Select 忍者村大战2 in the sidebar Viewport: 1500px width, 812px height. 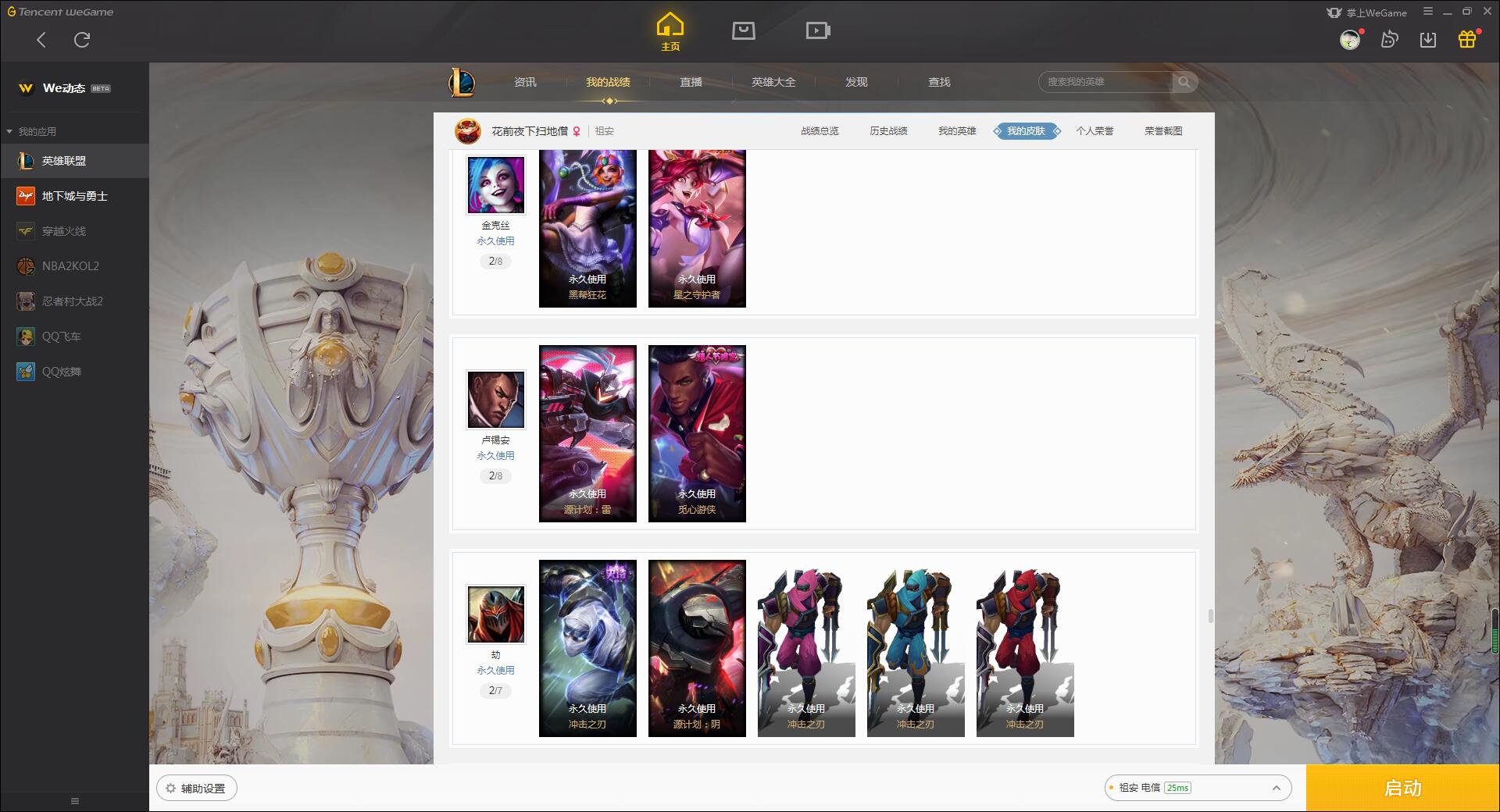[x=74, y=301]
